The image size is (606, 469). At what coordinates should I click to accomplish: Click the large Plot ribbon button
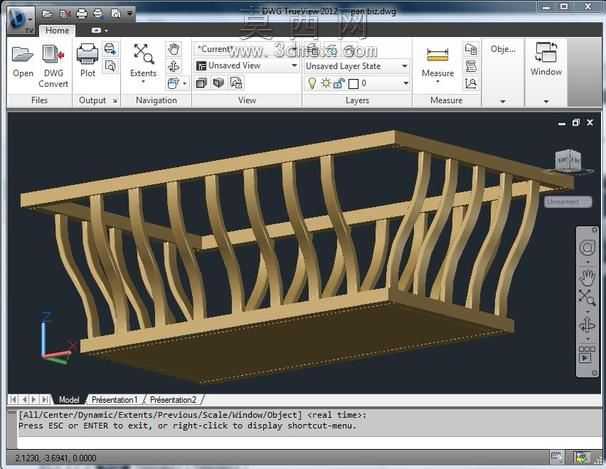pos(88,61)
